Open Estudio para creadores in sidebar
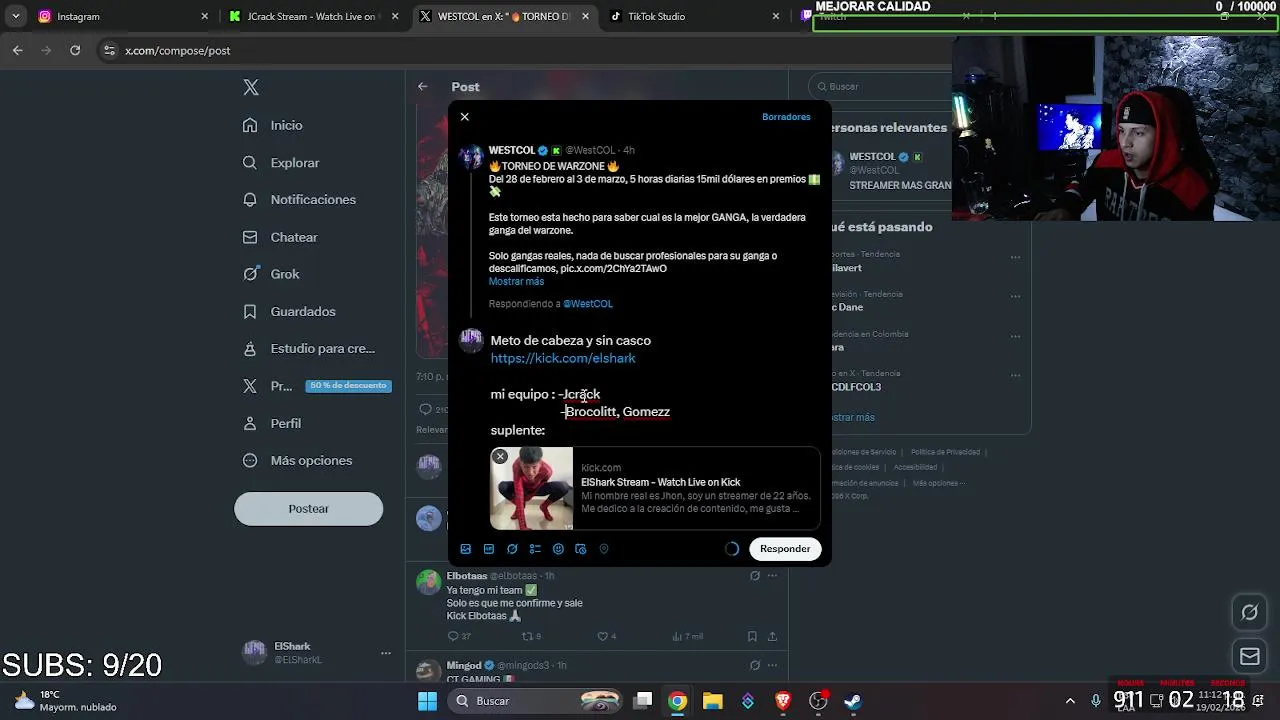 click(309, 348)
